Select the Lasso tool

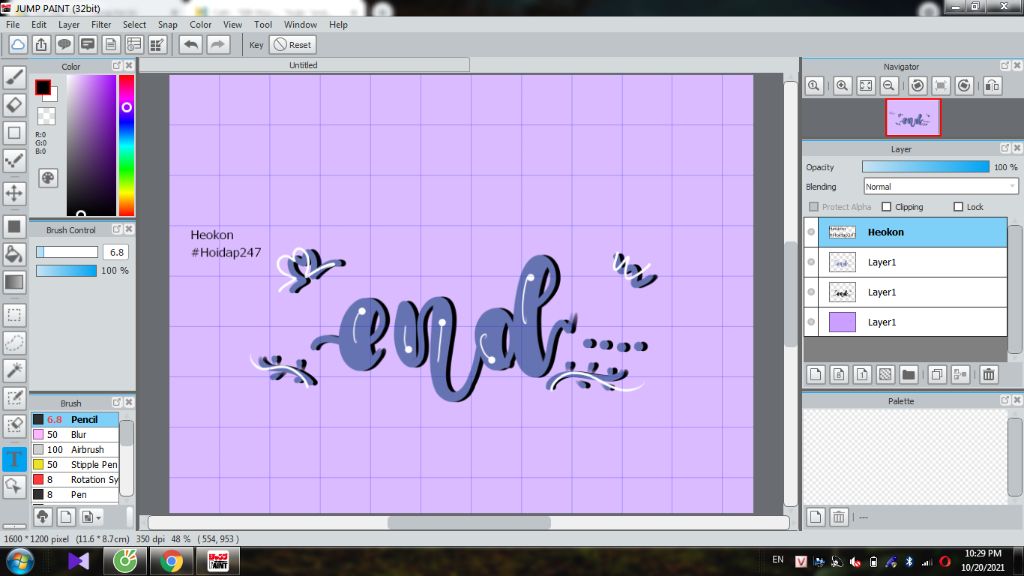click(14, 343)
